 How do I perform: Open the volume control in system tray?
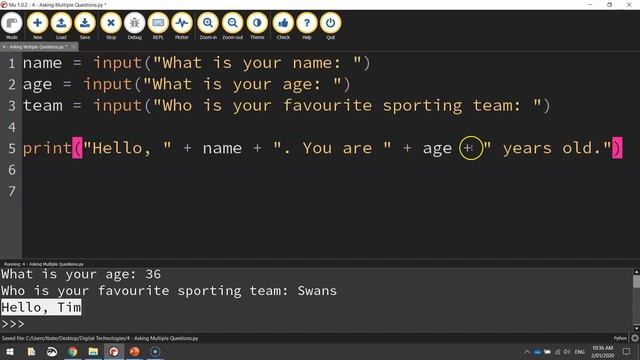[x=567, y=351]
